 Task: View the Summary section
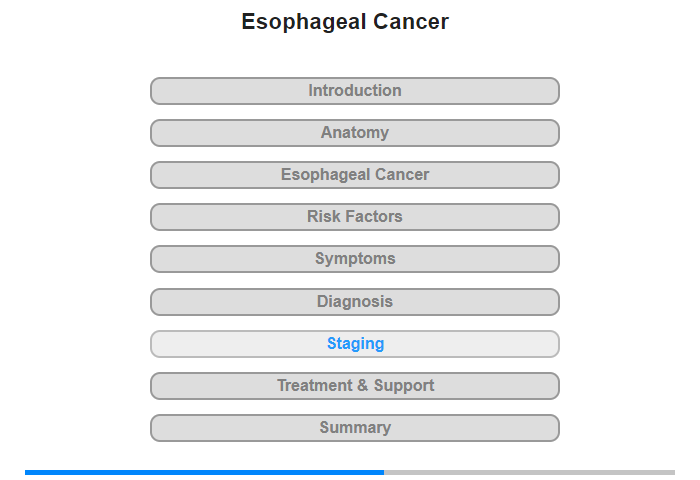tap(354, 428)
